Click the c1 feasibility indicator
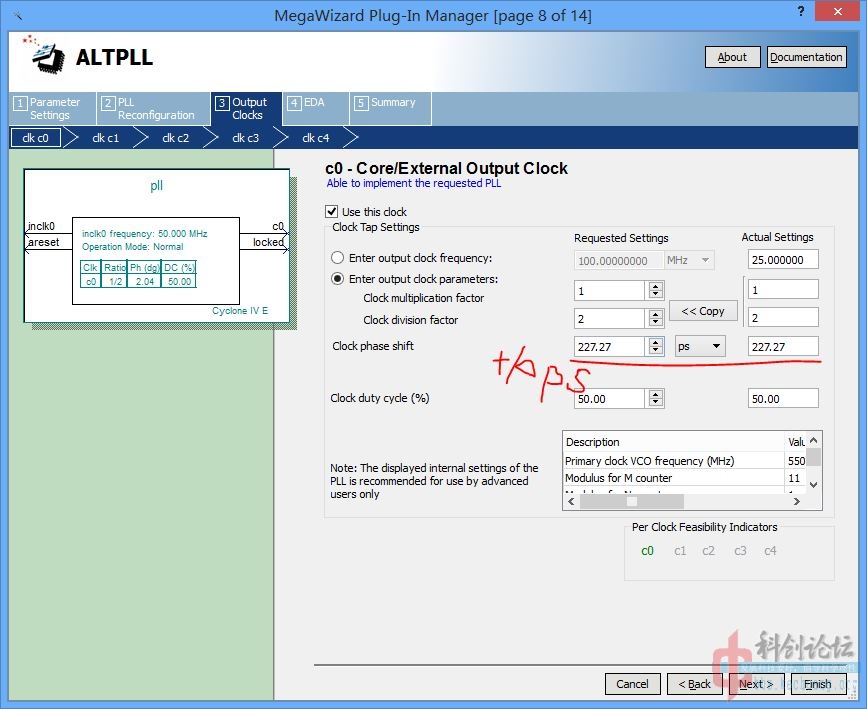This screenshot has height=709, width=867. (680, 551)
